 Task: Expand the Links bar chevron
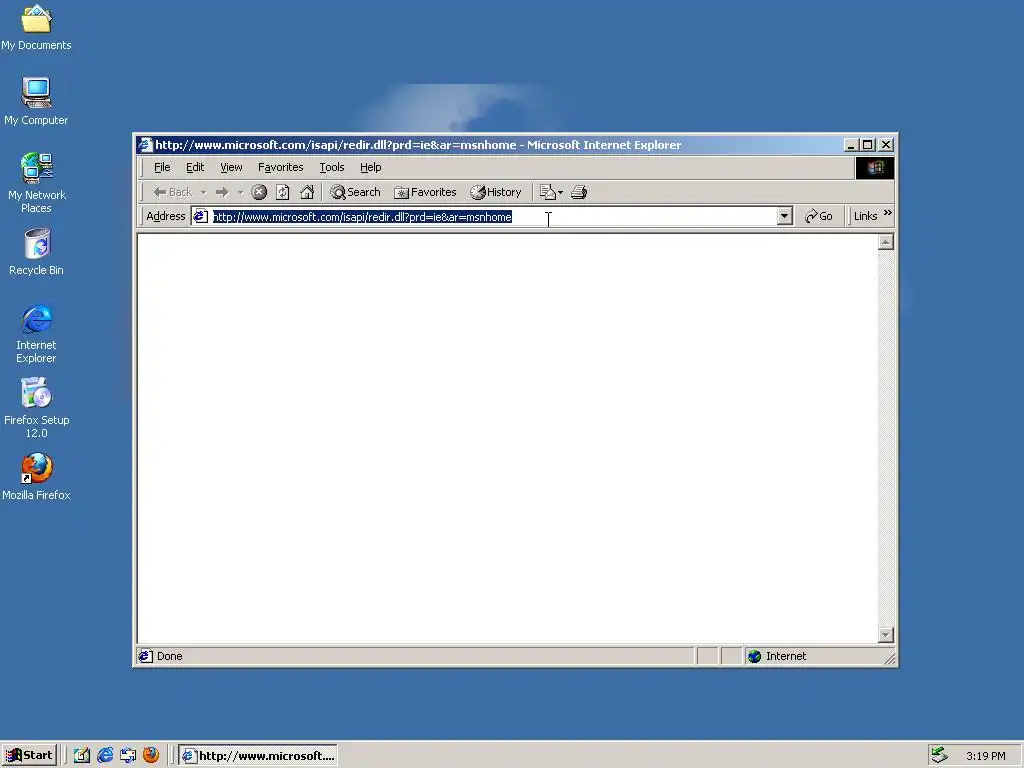click(x=888, y=213)
